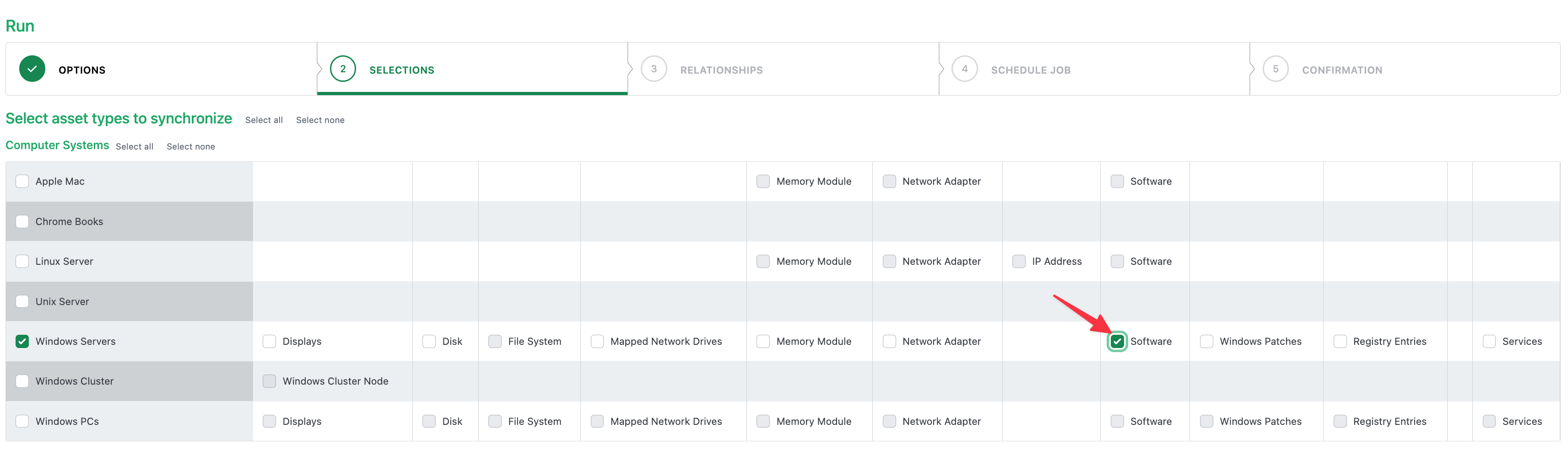Click the green checkmark Options icon
The width and height of the screenshot is (1568, 450).
32,69
